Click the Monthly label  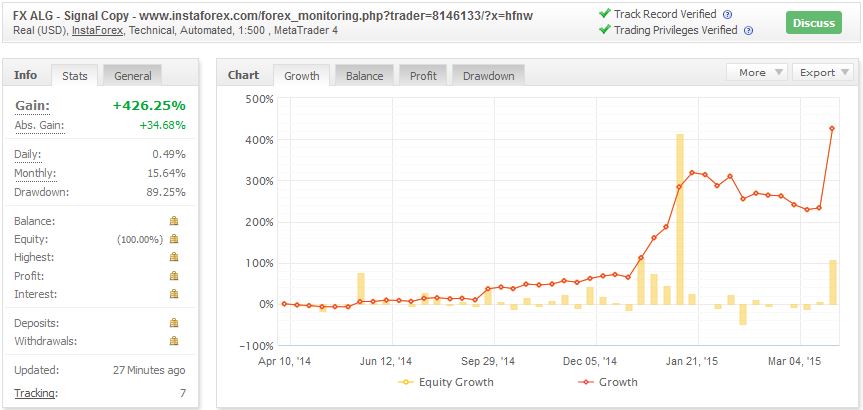pyautogui.click(x=35, y=173)
